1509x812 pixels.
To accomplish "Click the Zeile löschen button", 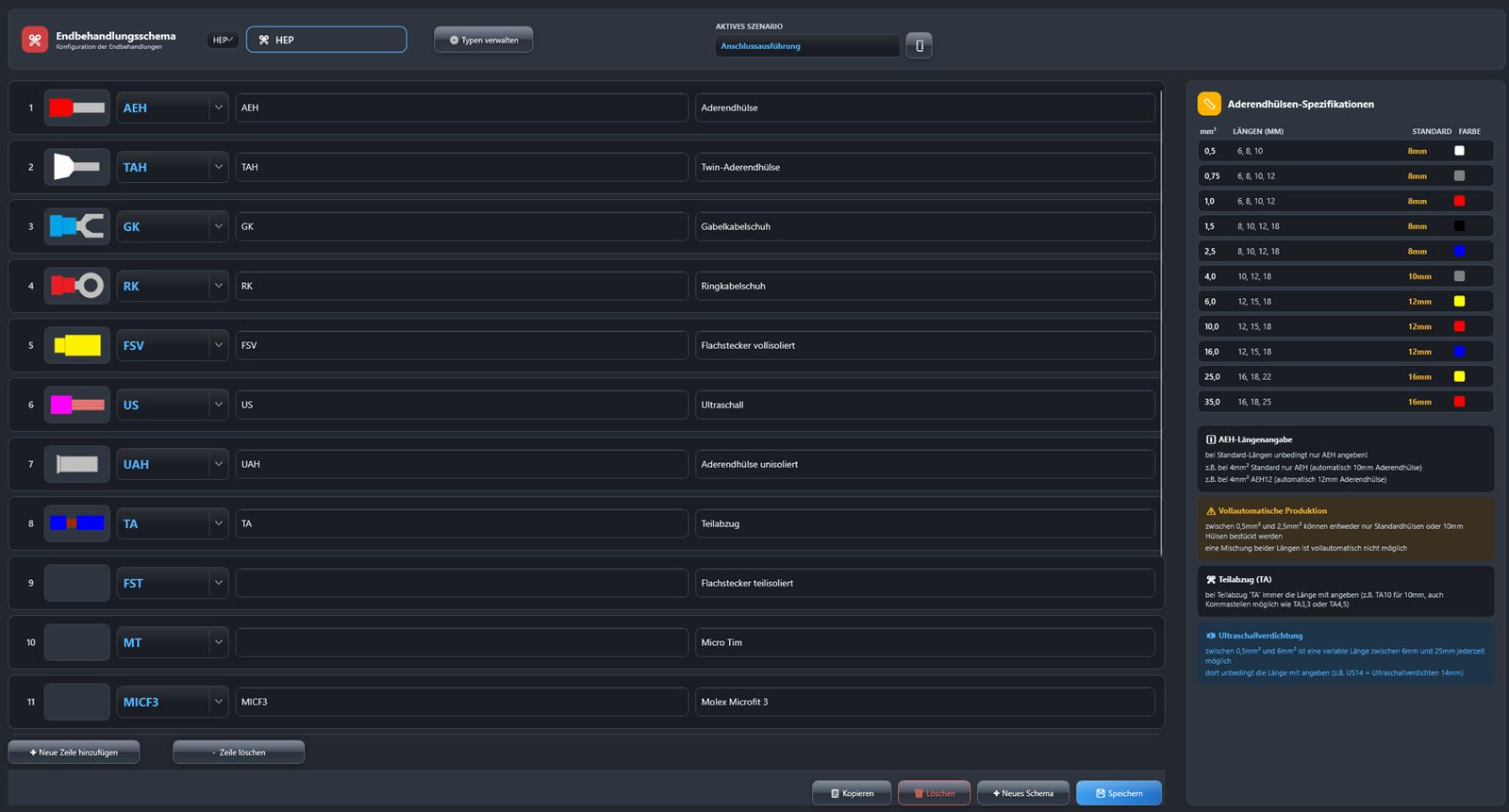I will click(239, 753).
